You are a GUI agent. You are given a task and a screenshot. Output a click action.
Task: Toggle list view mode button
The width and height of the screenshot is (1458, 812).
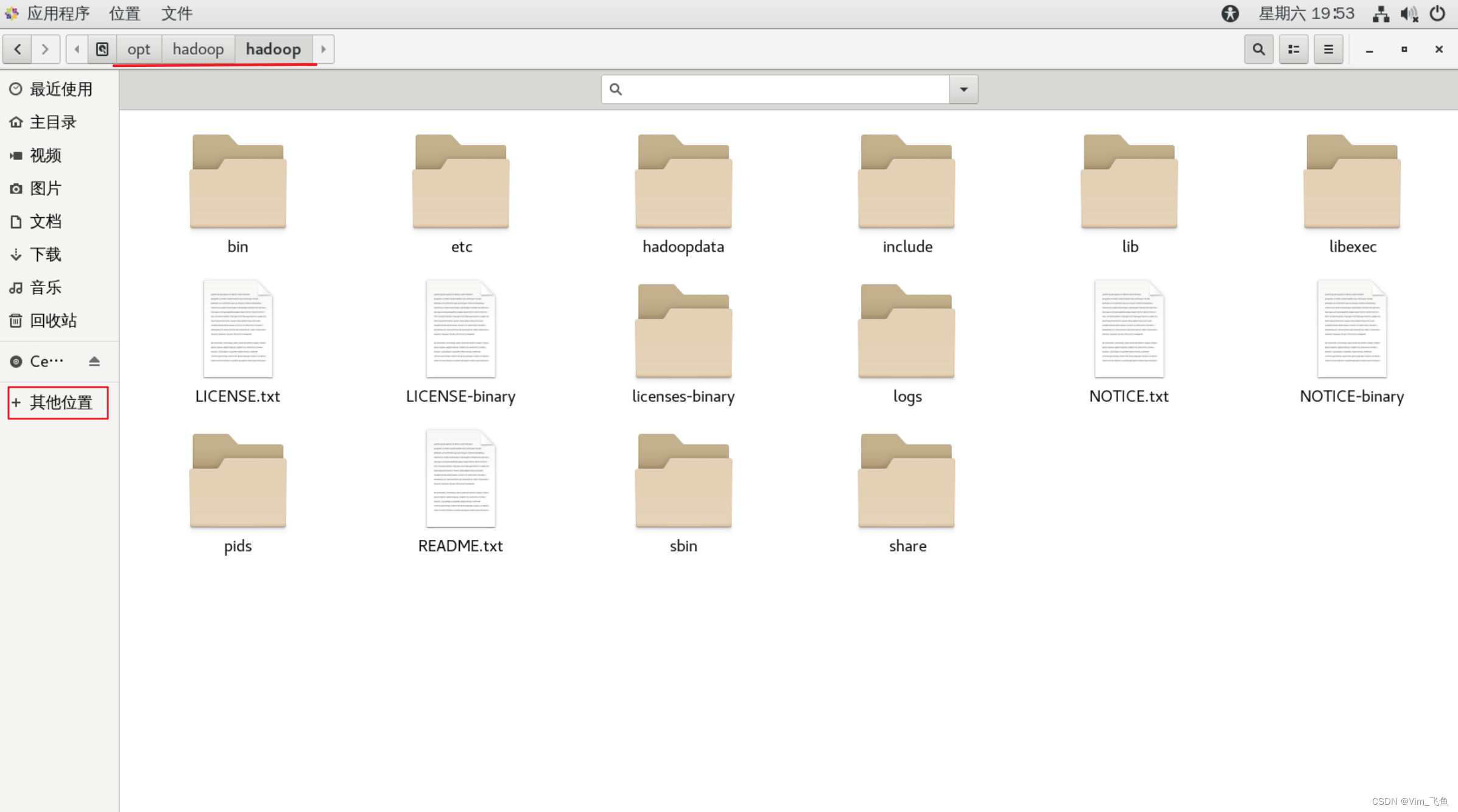tap(1294, 49)
